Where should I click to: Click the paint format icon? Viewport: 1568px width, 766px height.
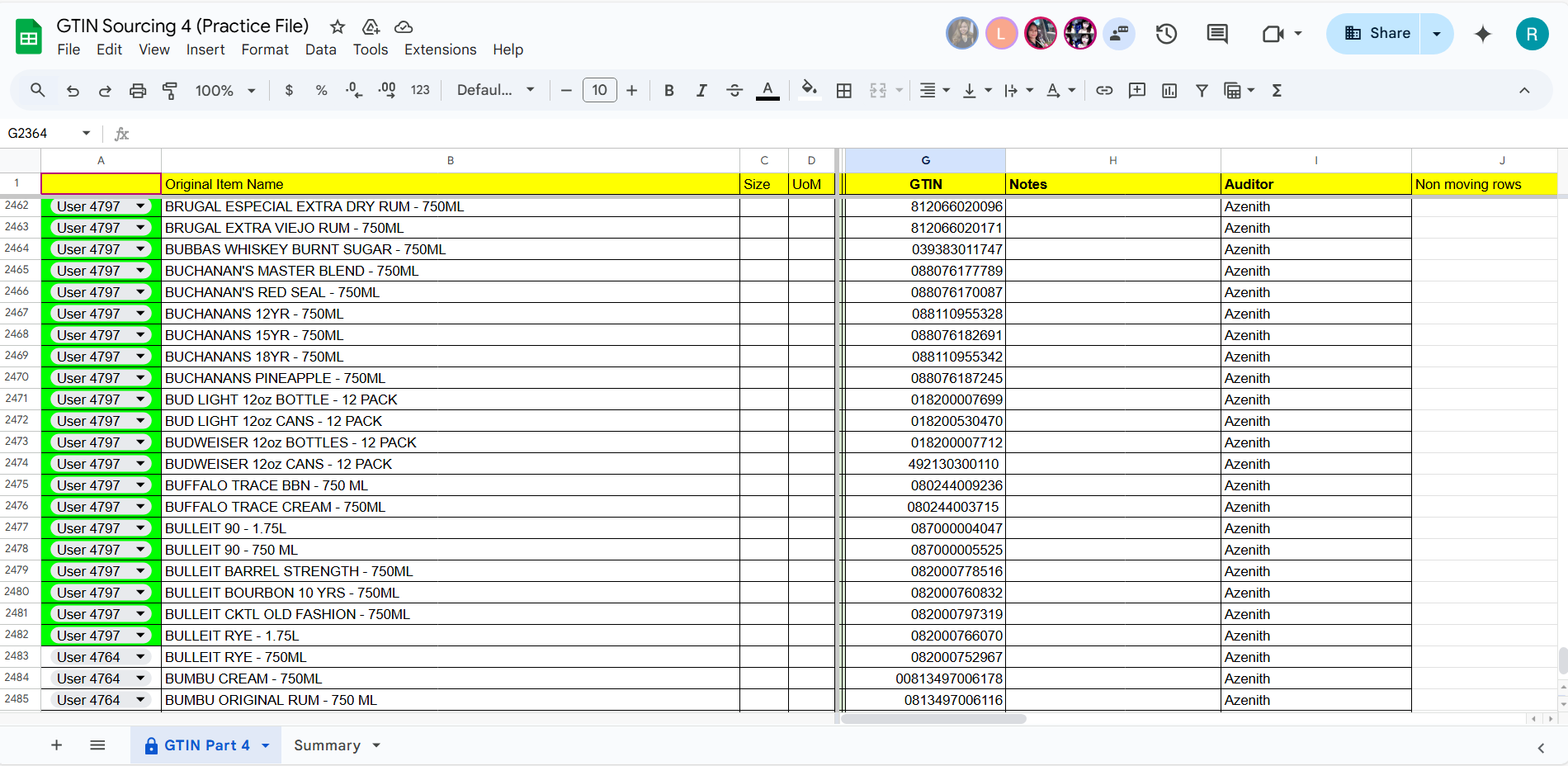[170, 91]
